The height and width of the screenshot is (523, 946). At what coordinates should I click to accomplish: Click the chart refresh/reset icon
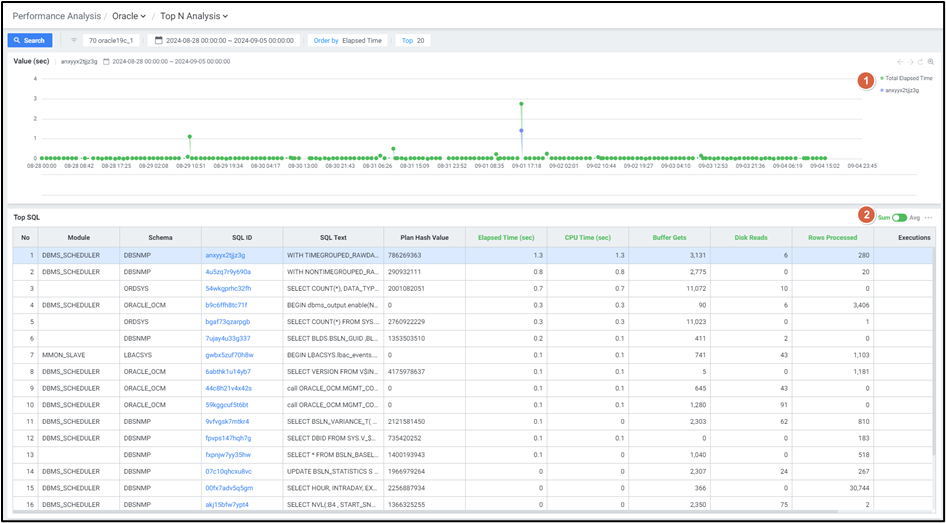tap(921, 62)
